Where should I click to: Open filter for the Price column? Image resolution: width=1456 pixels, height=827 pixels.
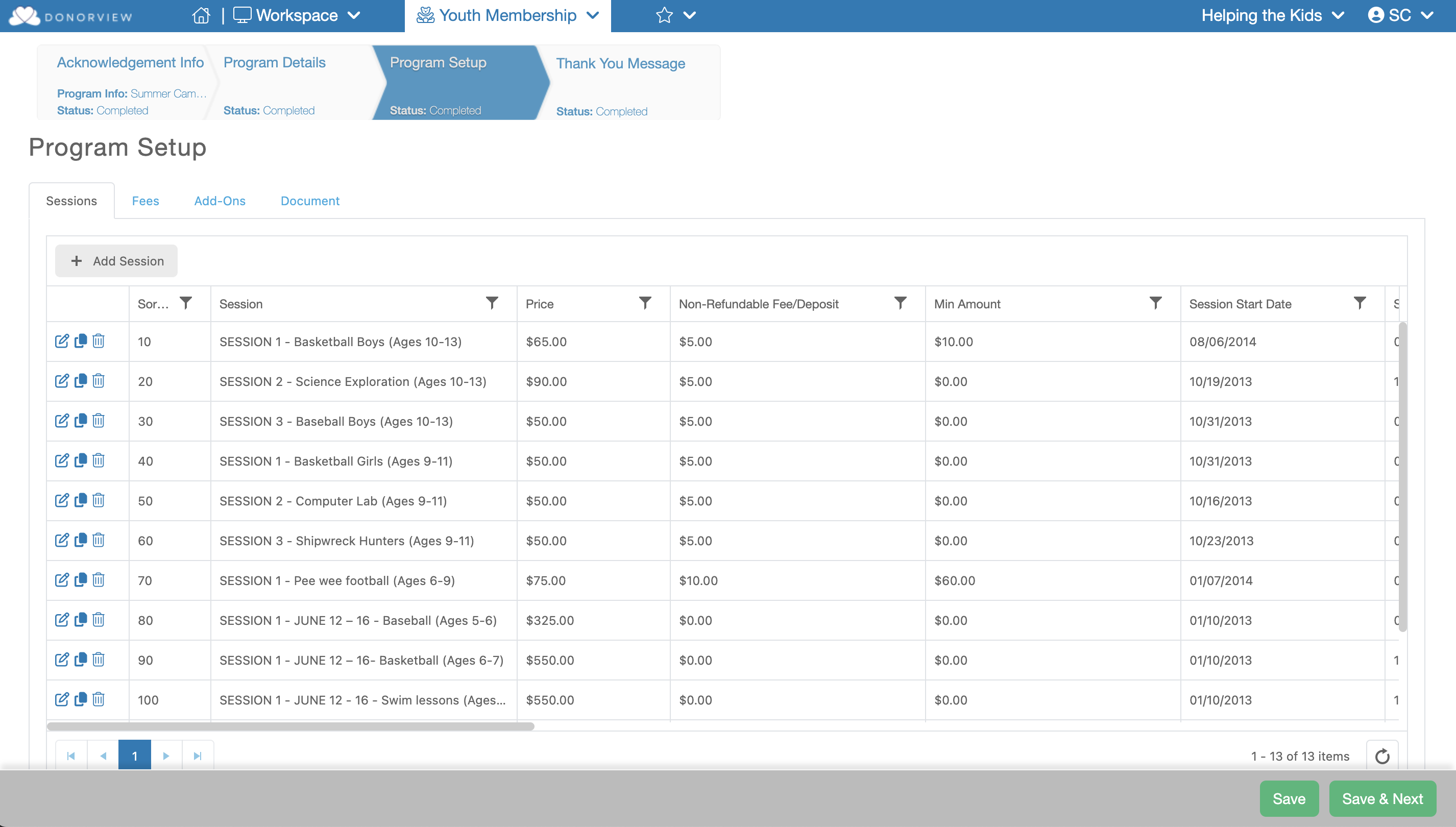pyautogui.click(x=644, y=303)
